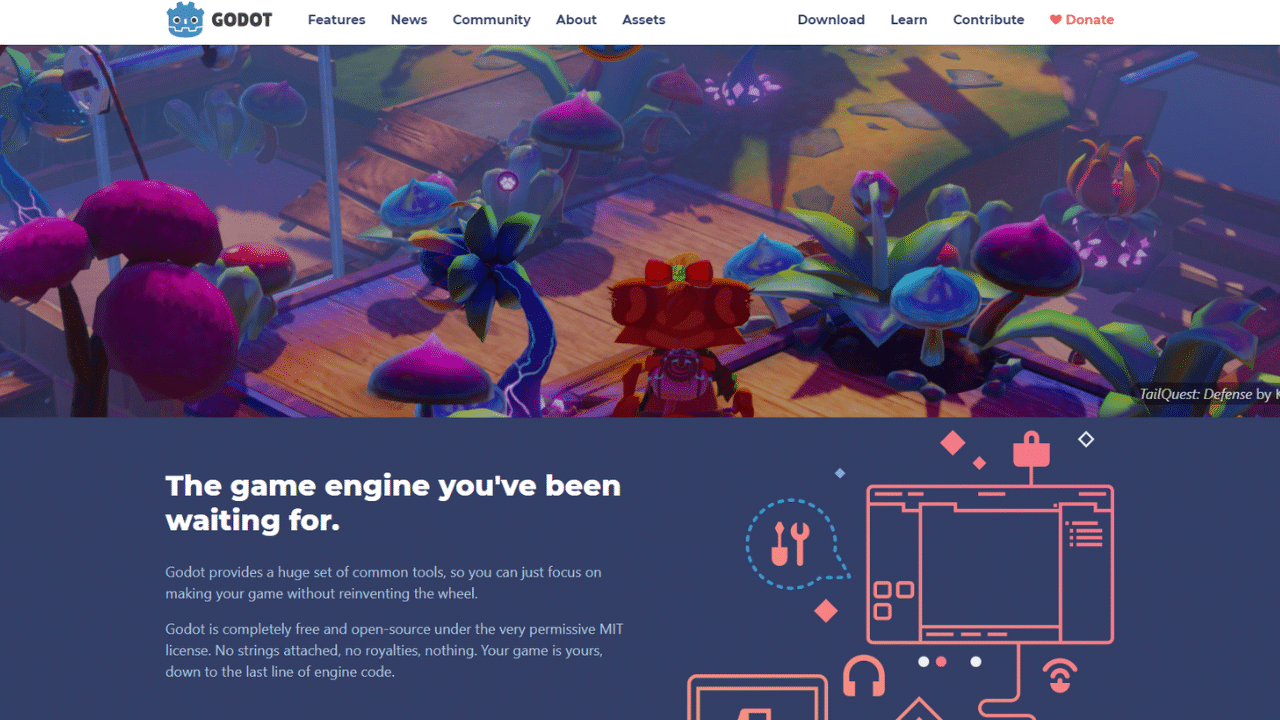The width and height of the screenshot is (1280, 720).
Task: Open the Features menu item
Action: 336,20
